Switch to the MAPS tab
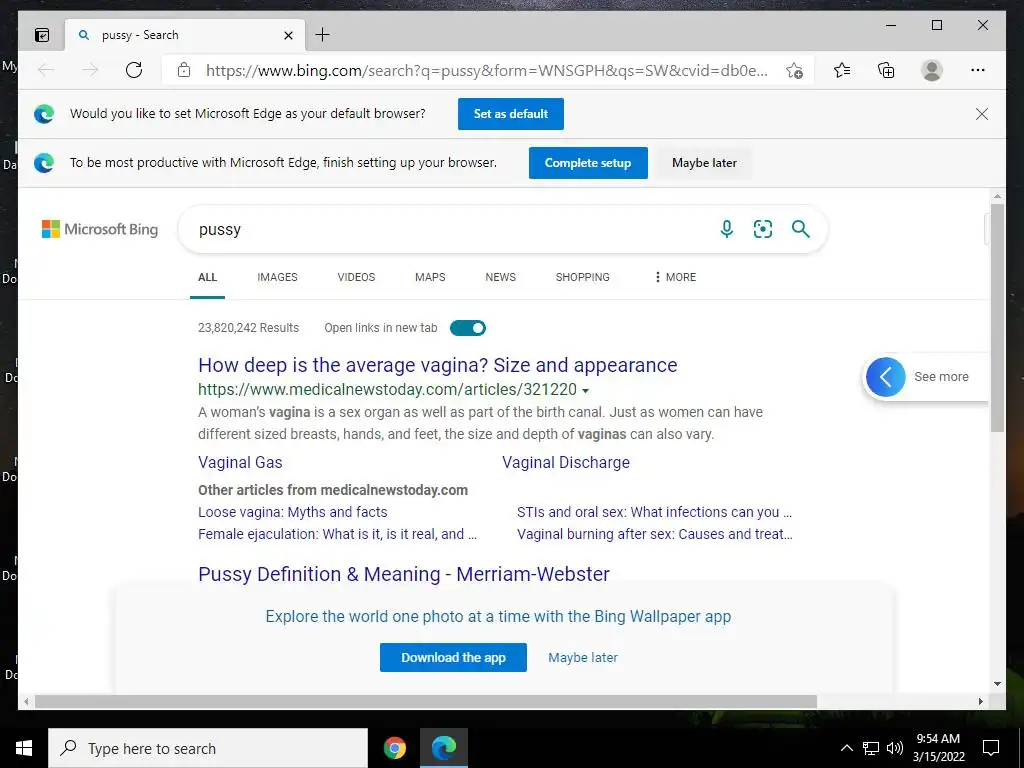 tap(430, 277)
